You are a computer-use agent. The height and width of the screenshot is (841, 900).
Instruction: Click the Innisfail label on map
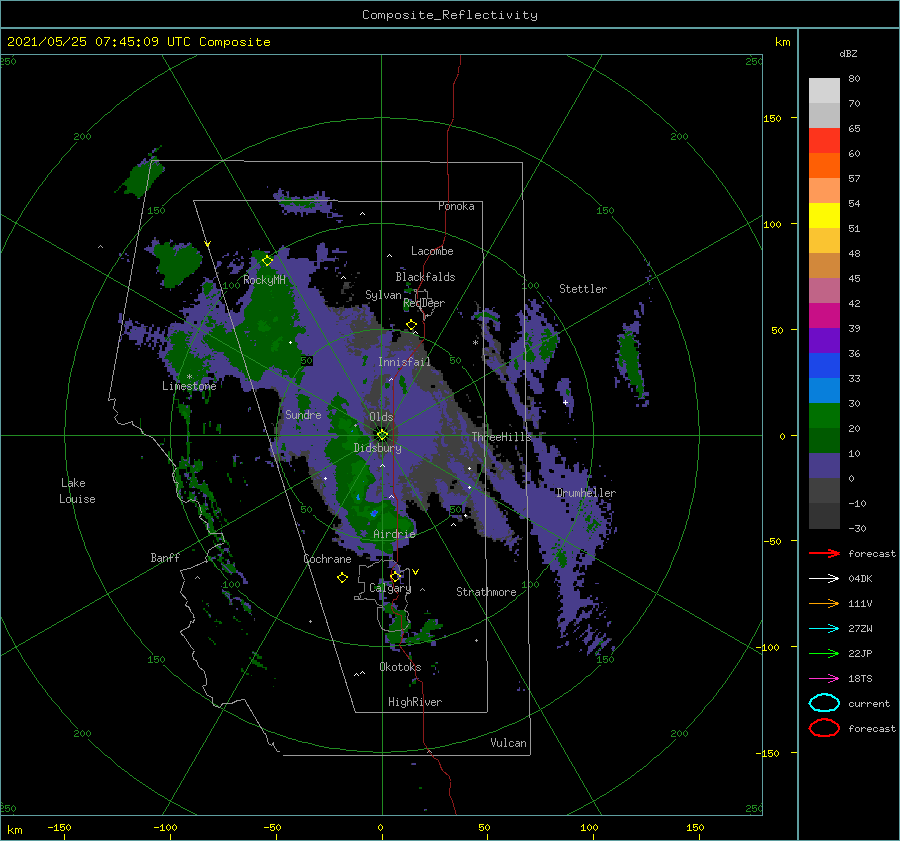click(x=404, y=362)
